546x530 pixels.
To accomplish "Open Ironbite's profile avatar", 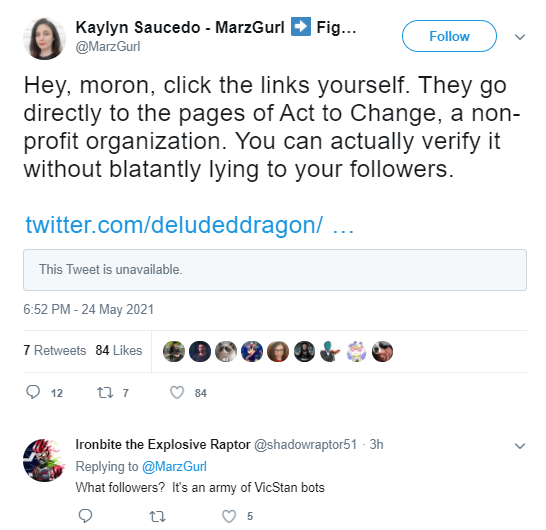I will point(44,460).
